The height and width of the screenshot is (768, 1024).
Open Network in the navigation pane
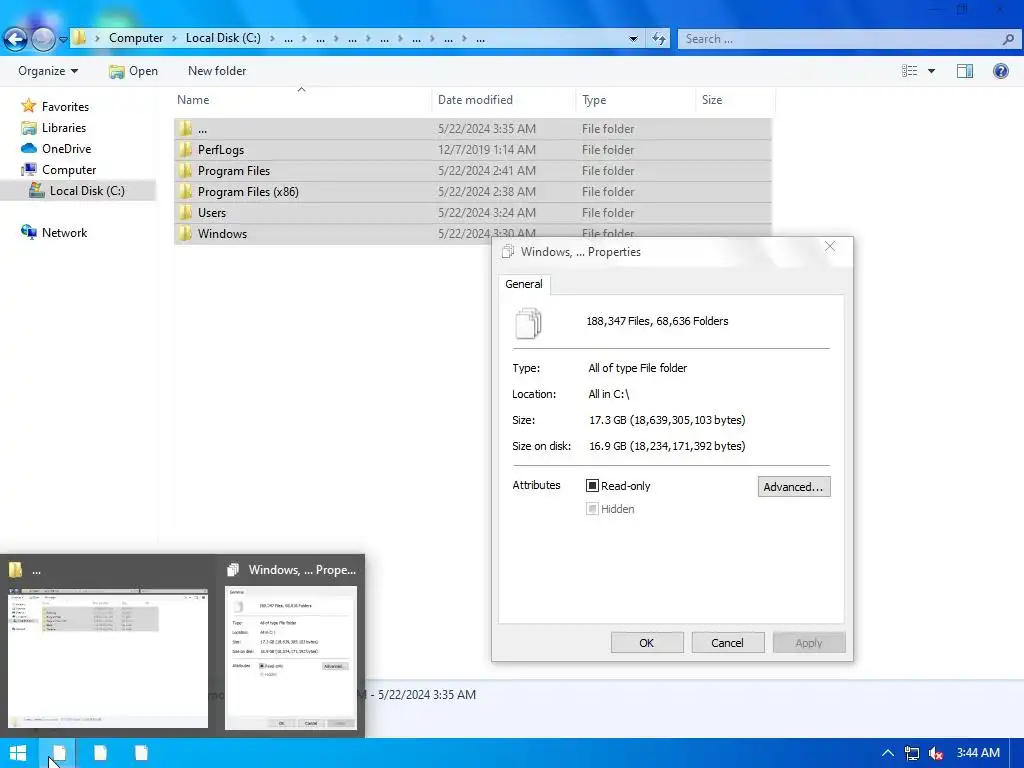coord(64,232)
